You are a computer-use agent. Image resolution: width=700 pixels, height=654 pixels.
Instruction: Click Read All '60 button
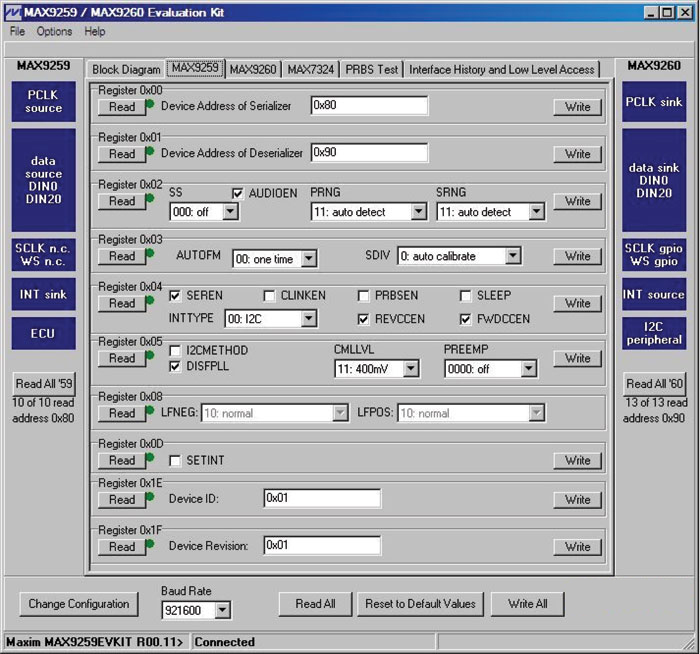(654, 383)
